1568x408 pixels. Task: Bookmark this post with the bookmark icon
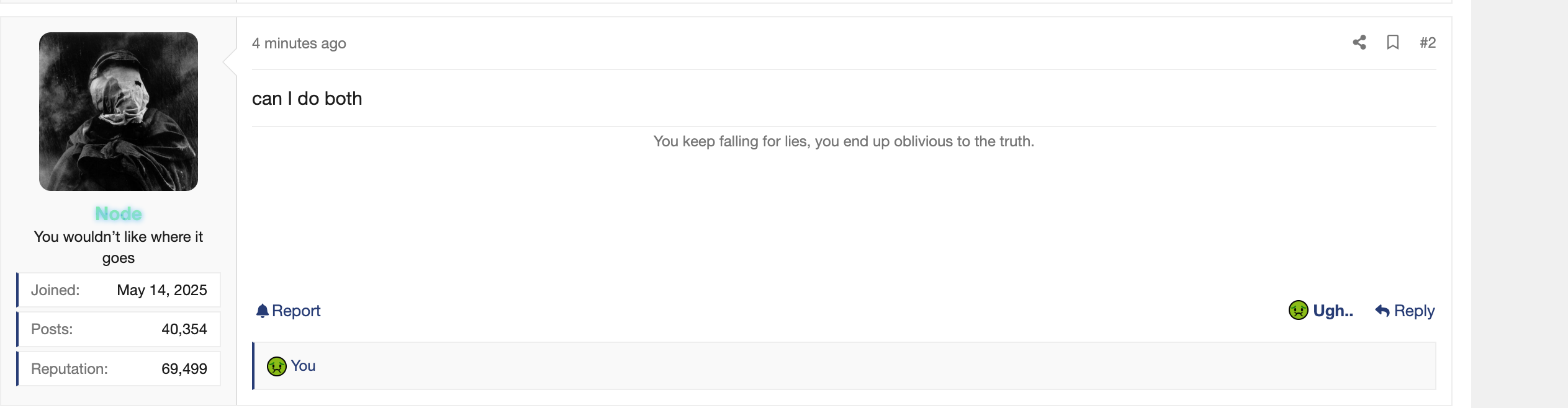tap(1393, 42)
